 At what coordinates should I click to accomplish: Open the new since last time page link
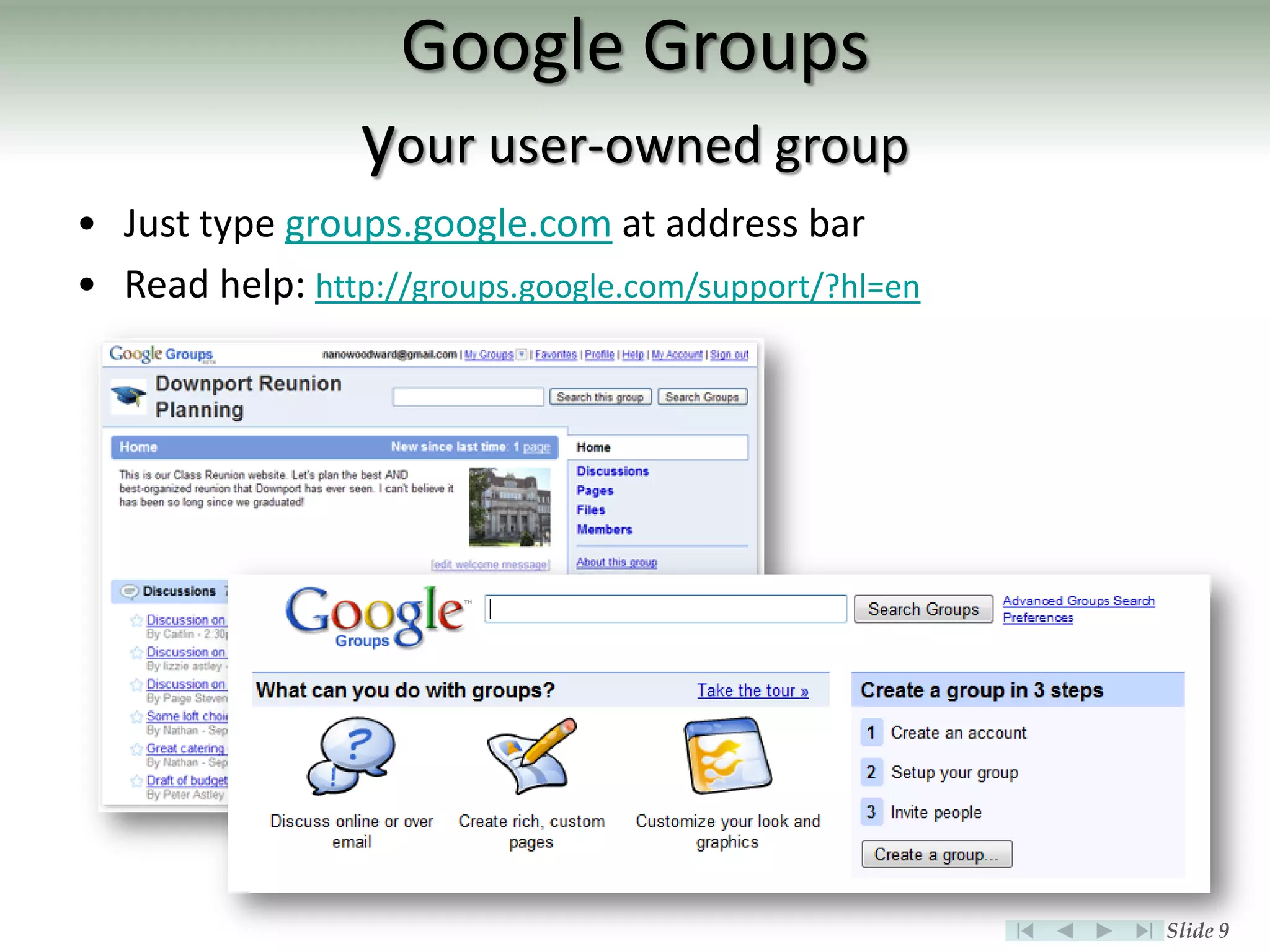tap(536, 447)
